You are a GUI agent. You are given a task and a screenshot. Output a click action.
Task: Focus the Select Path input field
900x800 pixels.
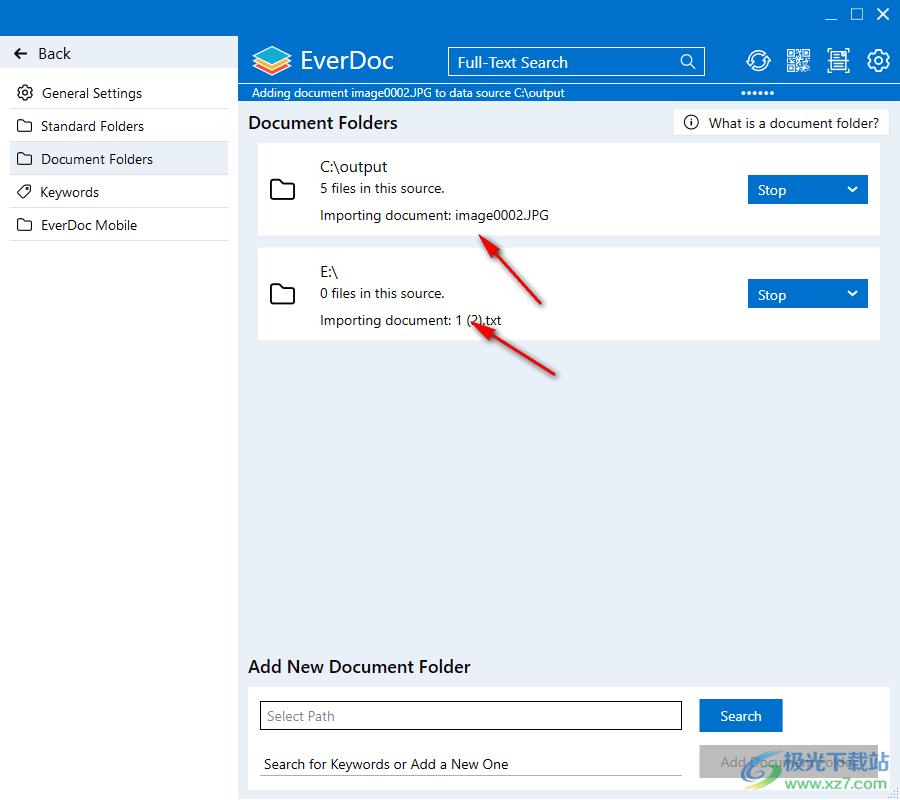pos(471,716)
